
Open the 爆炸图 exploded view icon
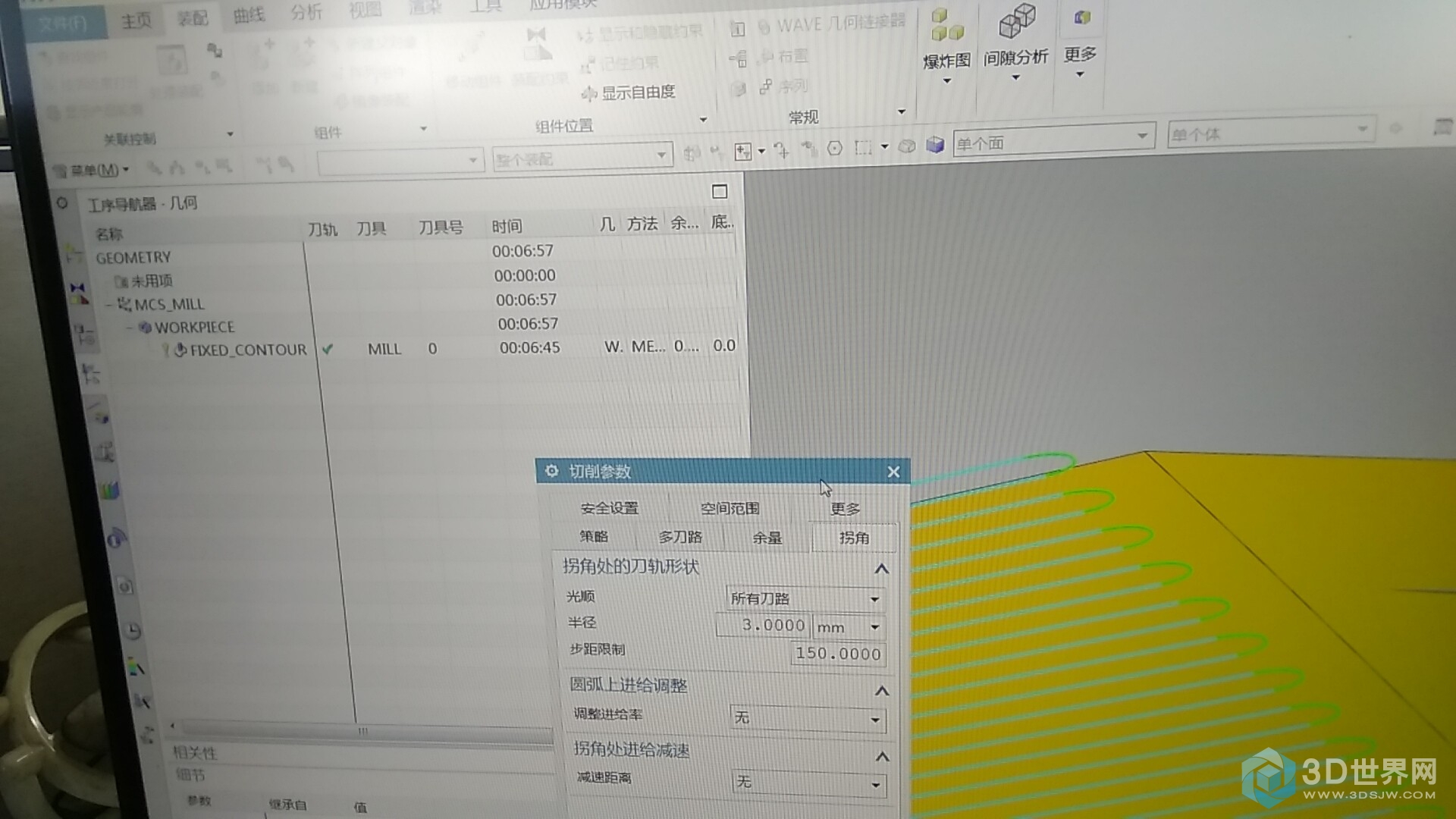[x=946, y=25]
